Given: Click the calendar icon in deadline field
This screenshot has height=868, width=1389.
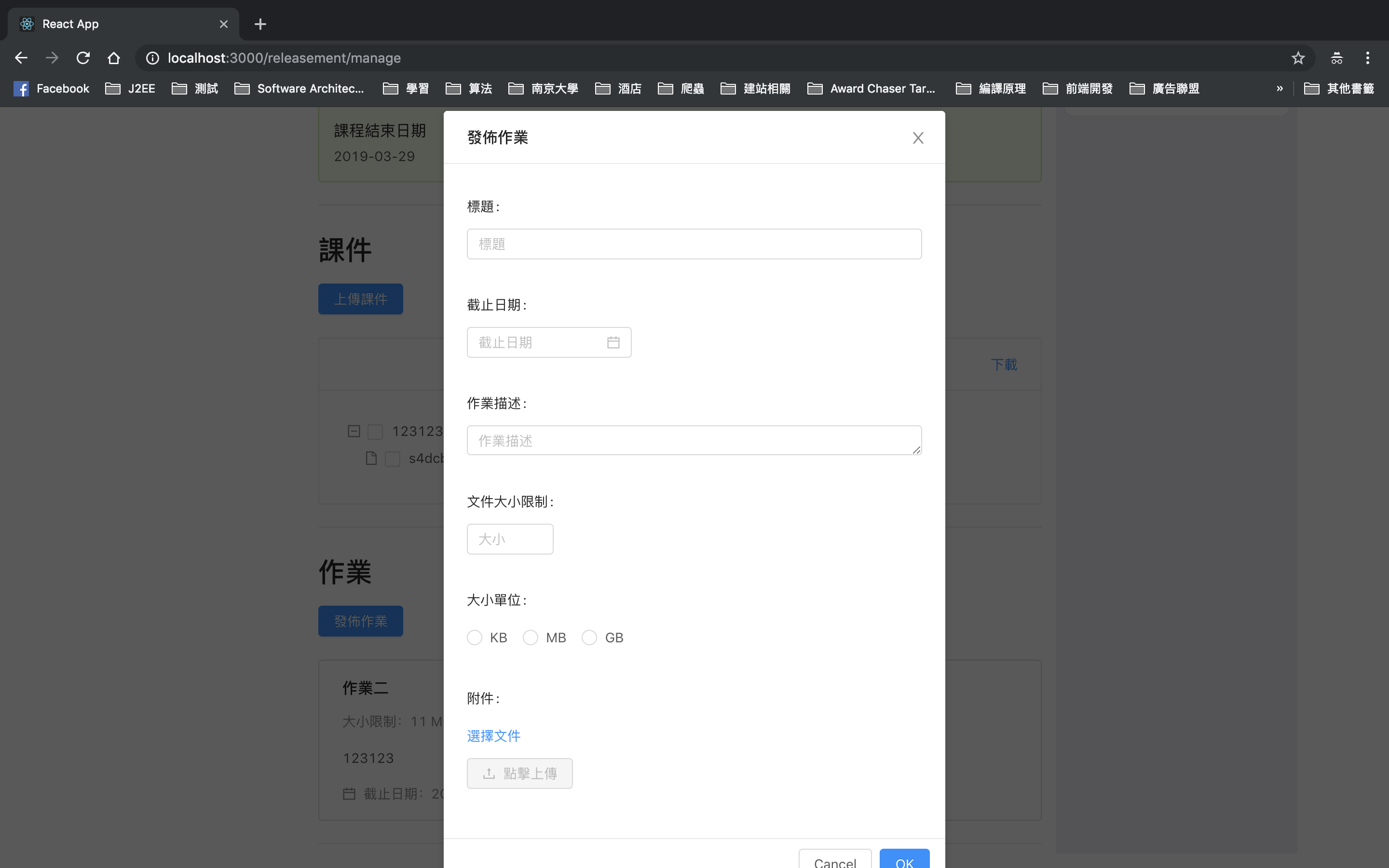Looking at the screenshot, I should [613, 342].
